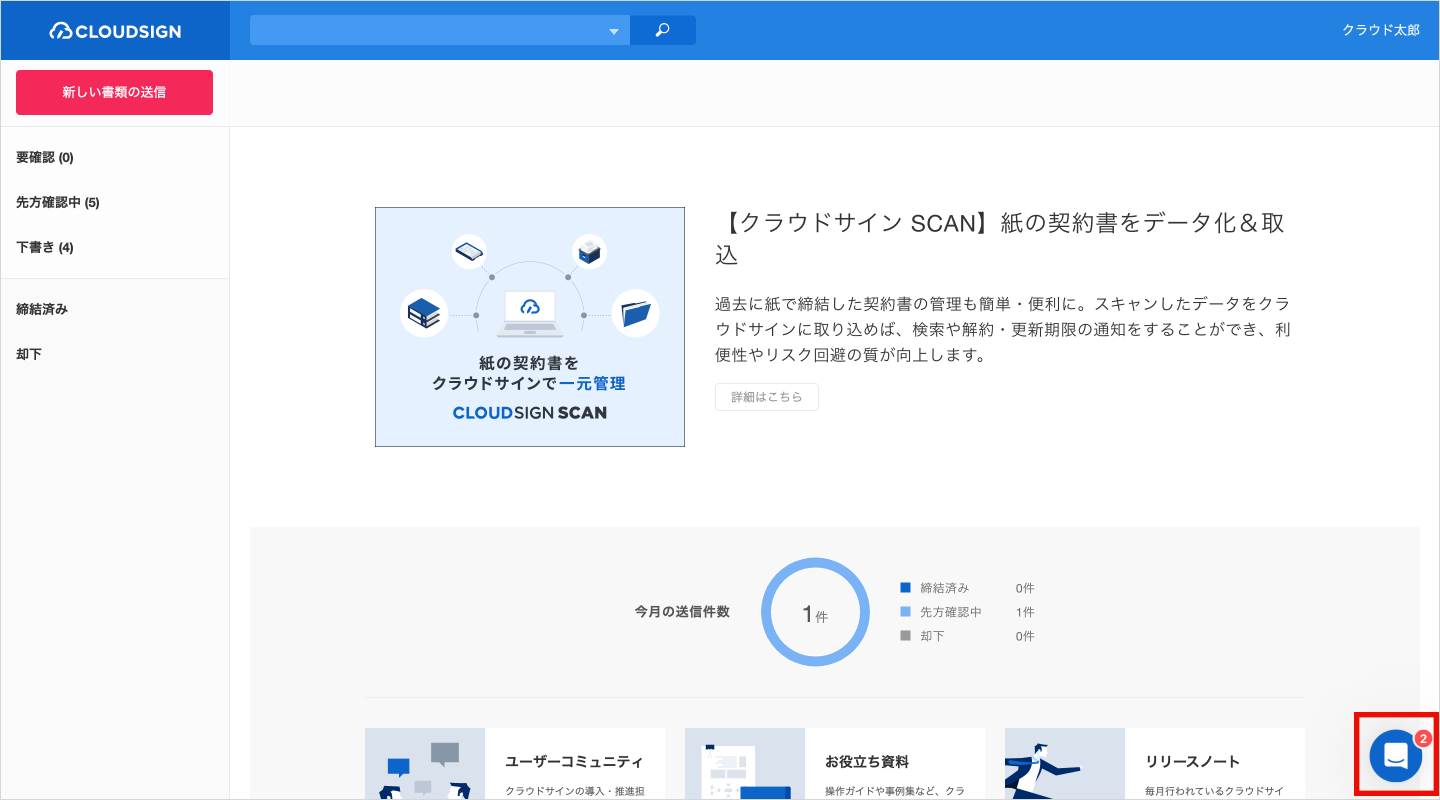The image size is (1440, 800).
Task: Click the CloudSign logo
Action: (x=115, y=31)
